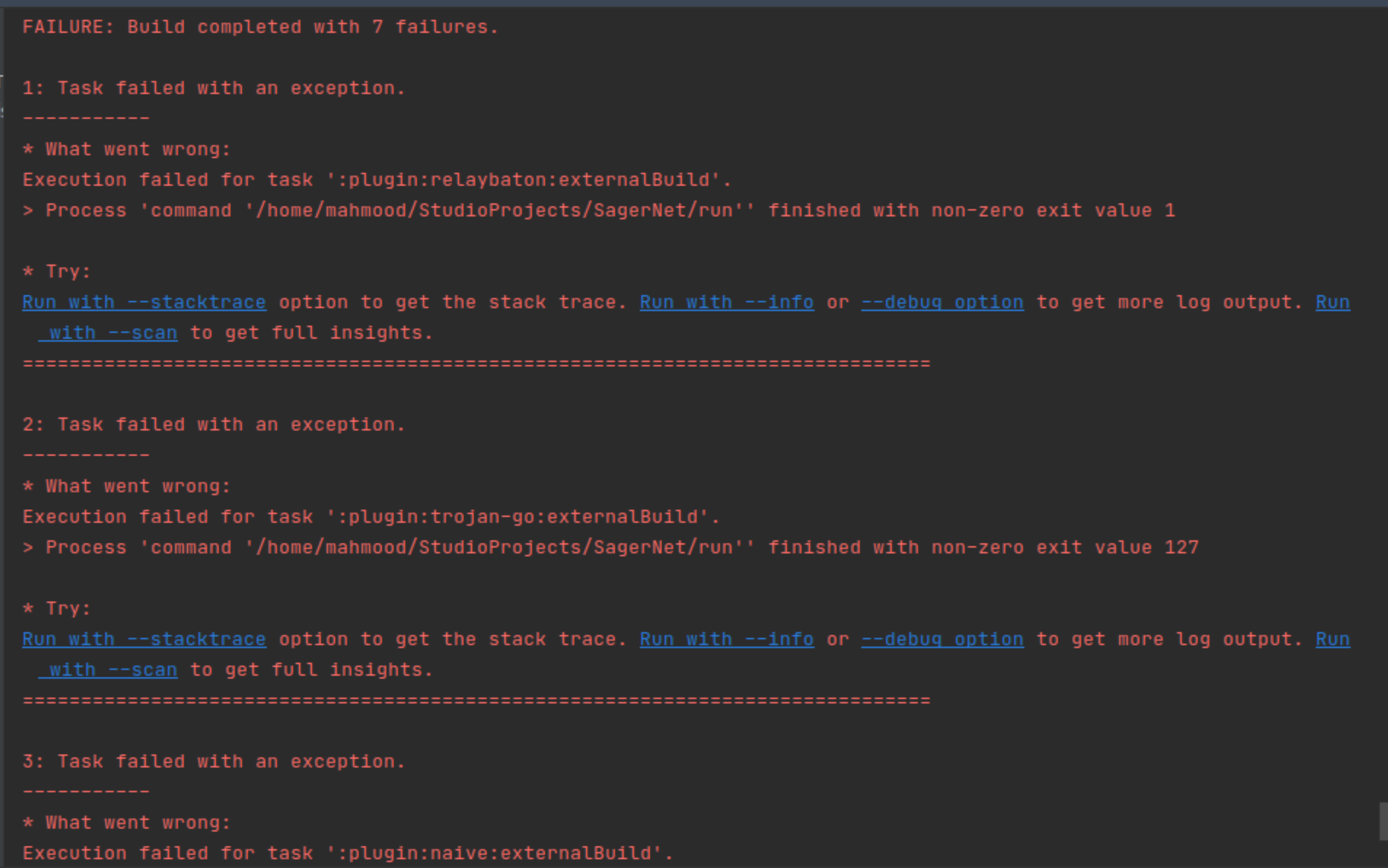Click 'Run with --info' link under failure 1

727,302
